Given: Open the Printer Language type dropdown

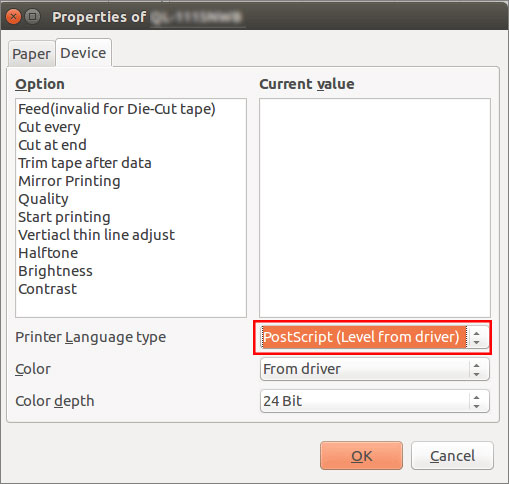Looking at the screenshot, I should coord(374,337).
